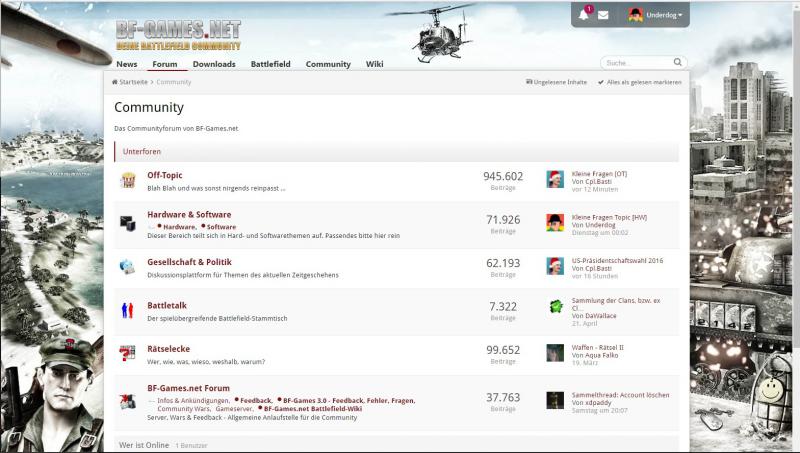Open the Downloads menu item
This screenshot has height=453, width=800.
[x=214, y=64]
